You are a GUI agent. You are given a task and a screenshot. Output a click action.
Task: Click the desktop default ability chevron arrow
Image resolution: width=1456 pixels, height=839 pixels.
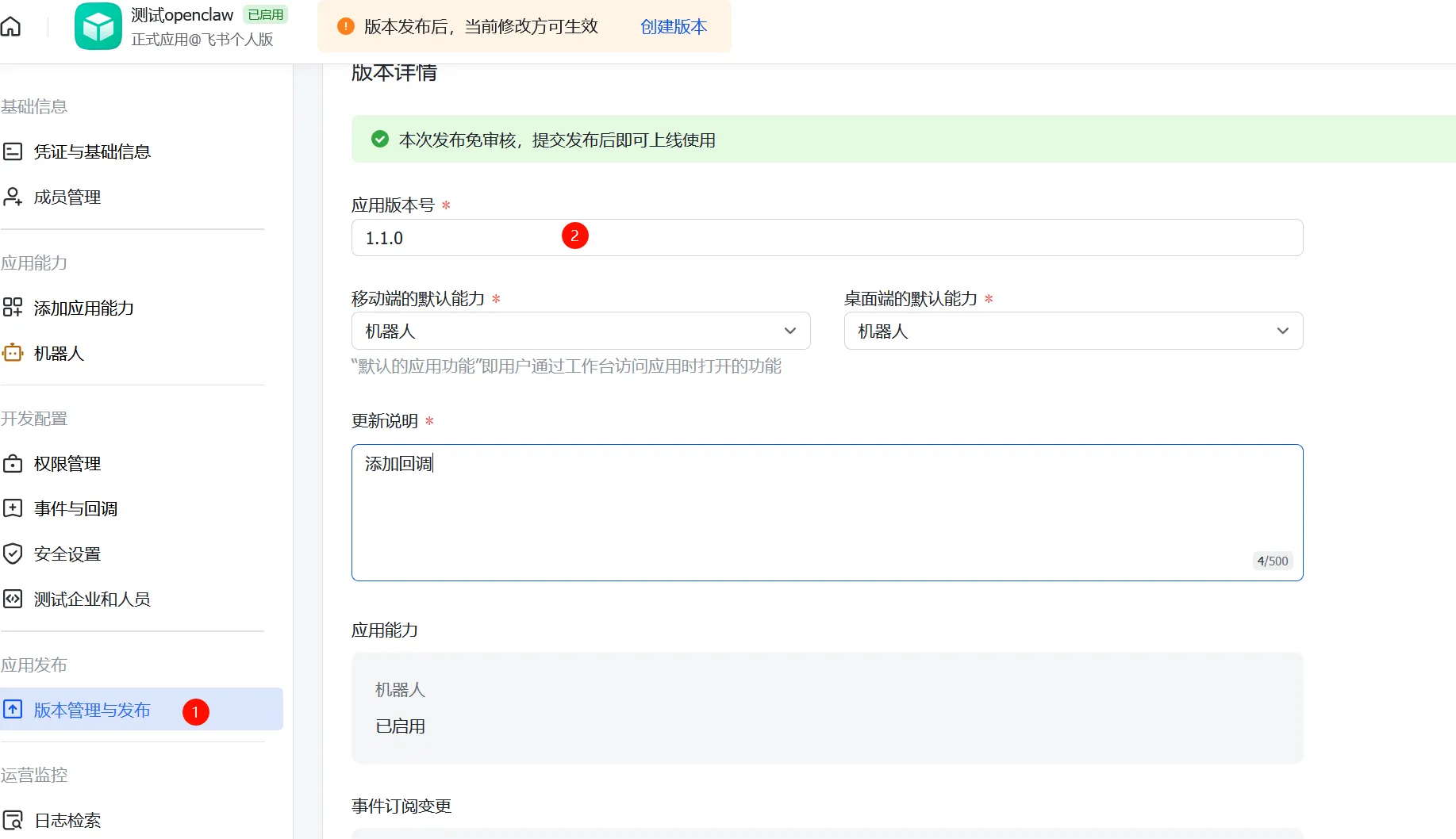[x=1282, y=331]
